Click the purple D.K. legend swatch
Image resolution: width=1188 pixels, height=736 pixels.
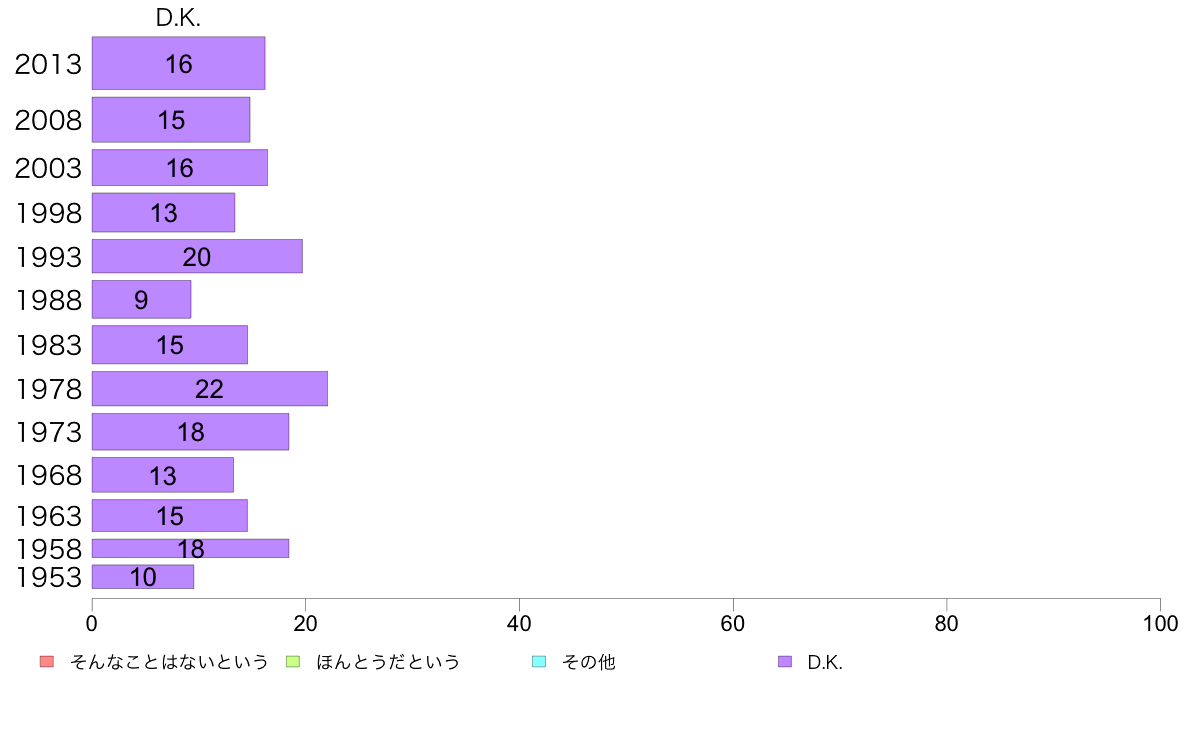[x=785, y=662]
